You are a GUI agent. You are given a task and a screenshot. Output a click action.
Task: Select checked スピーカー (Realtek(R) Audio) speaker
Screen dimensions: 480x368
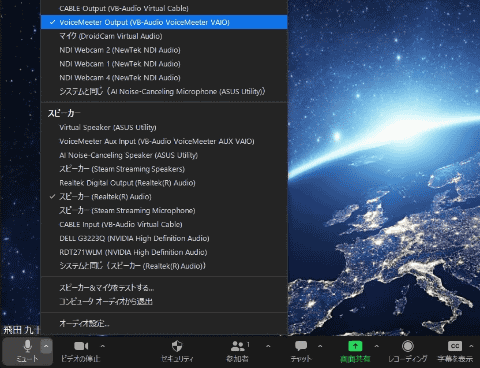[164, 197]
